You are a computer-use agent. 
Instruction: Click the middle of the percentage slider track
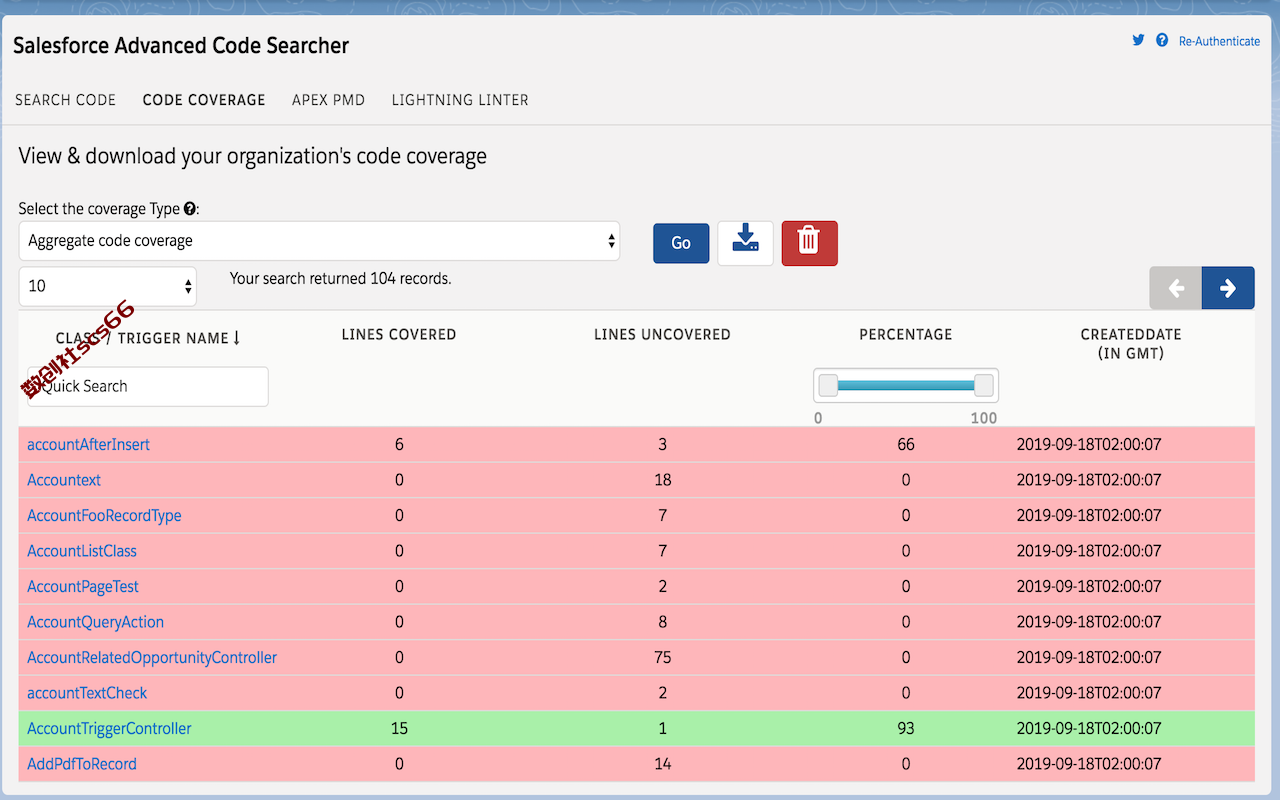[906, 385]
